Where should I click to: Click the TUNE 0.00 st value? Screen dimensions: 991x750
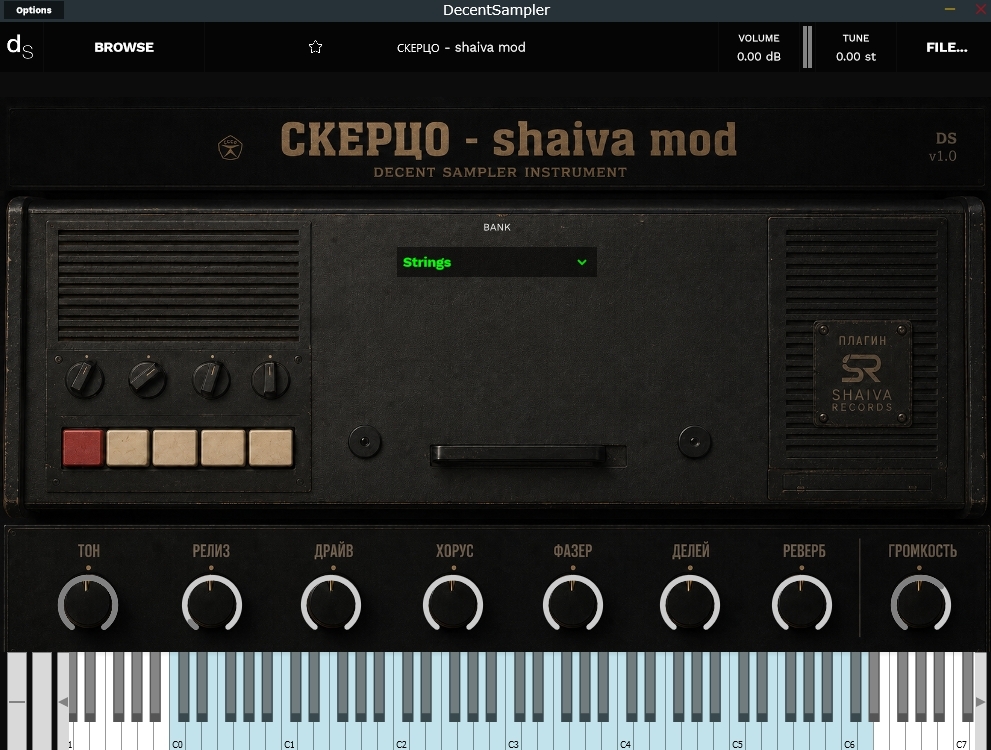click(x=856, y=56)
